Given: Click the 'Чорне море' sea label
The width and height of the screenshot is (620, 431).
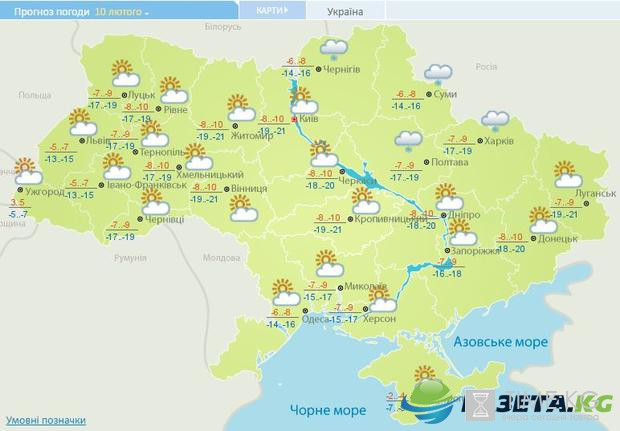Looking at the screenshot, I should tap(328, 410).
